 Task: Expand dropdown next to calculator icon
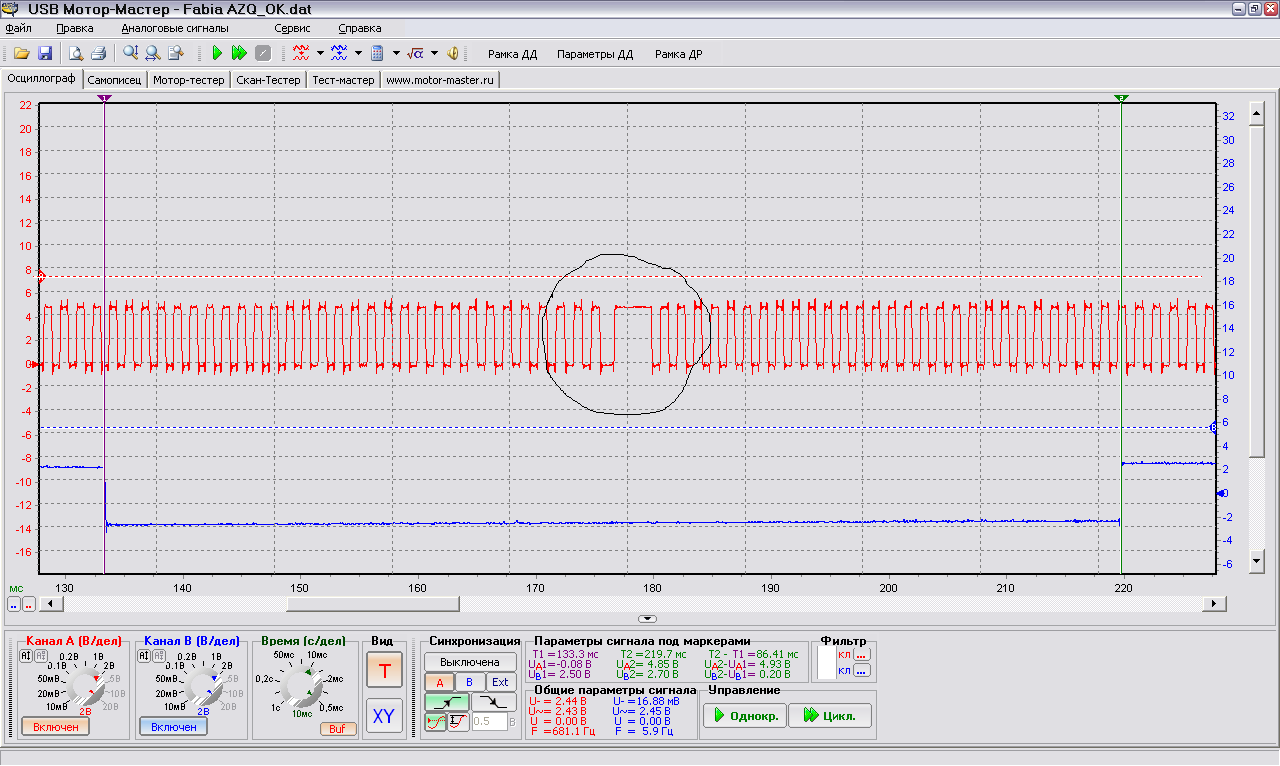pos(396,54)
